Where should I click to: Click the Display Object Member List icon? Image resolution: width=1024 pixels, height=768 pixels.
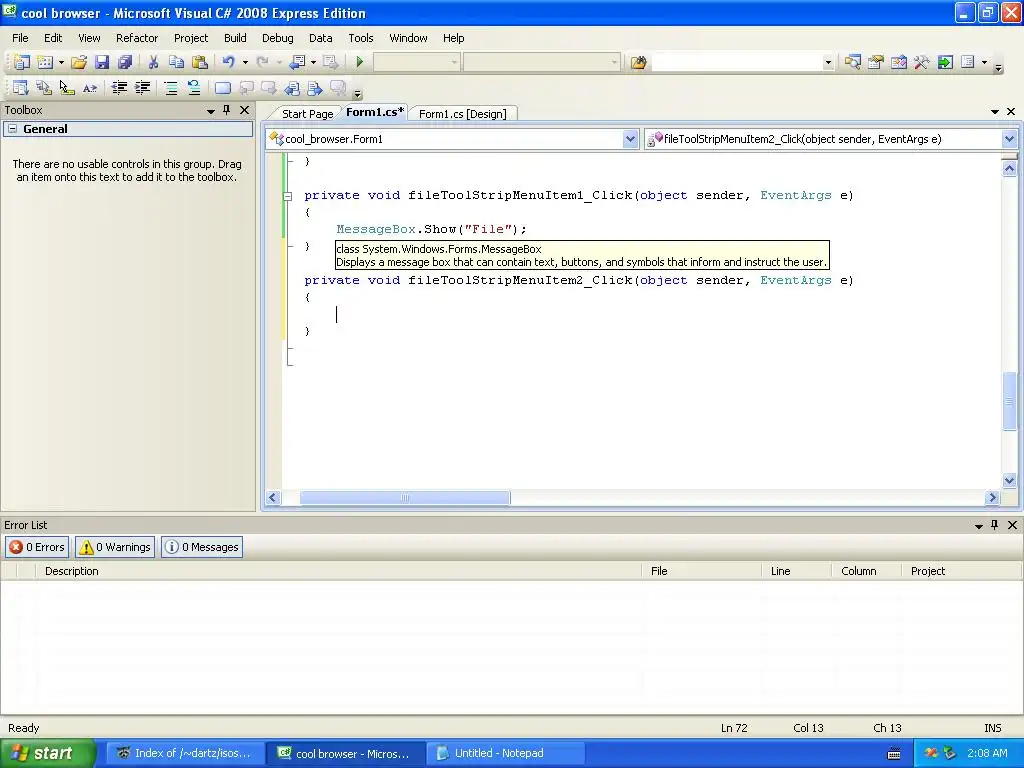tap(20, 88)
